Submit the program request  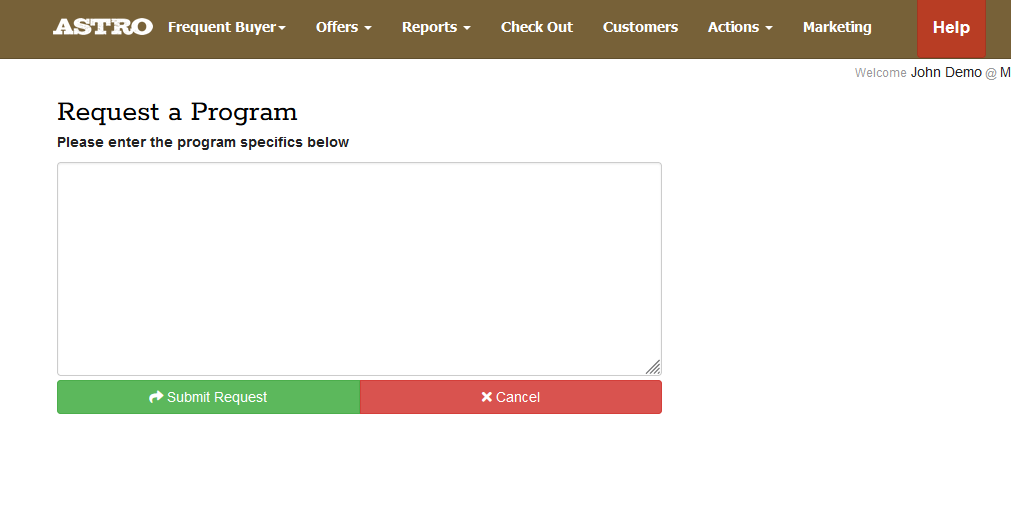pyautogui.click(x=208, y=397)
